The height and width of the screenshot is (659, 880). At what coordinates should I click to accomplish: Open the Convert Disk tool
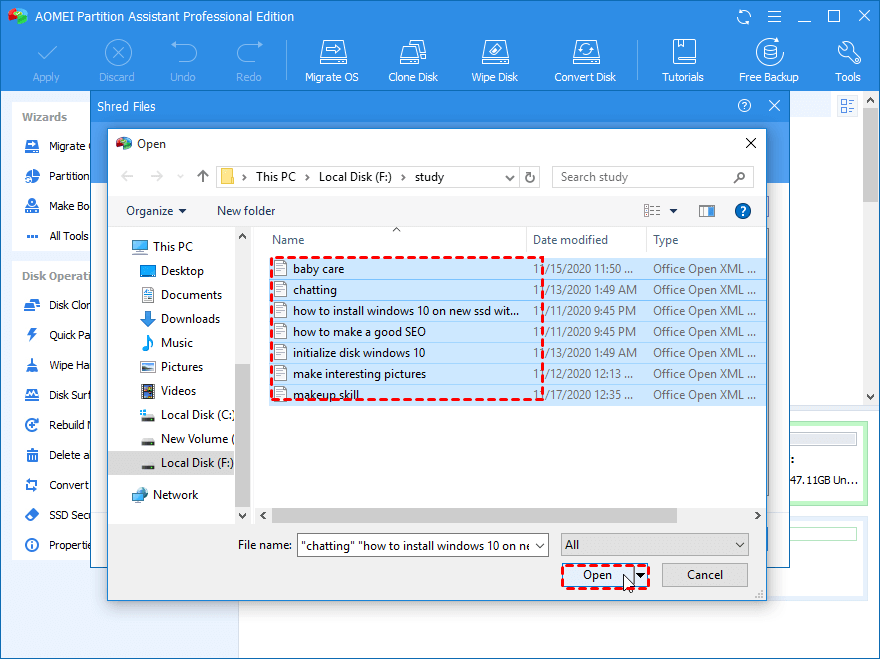pyautogui.click(x=585, y=61)
